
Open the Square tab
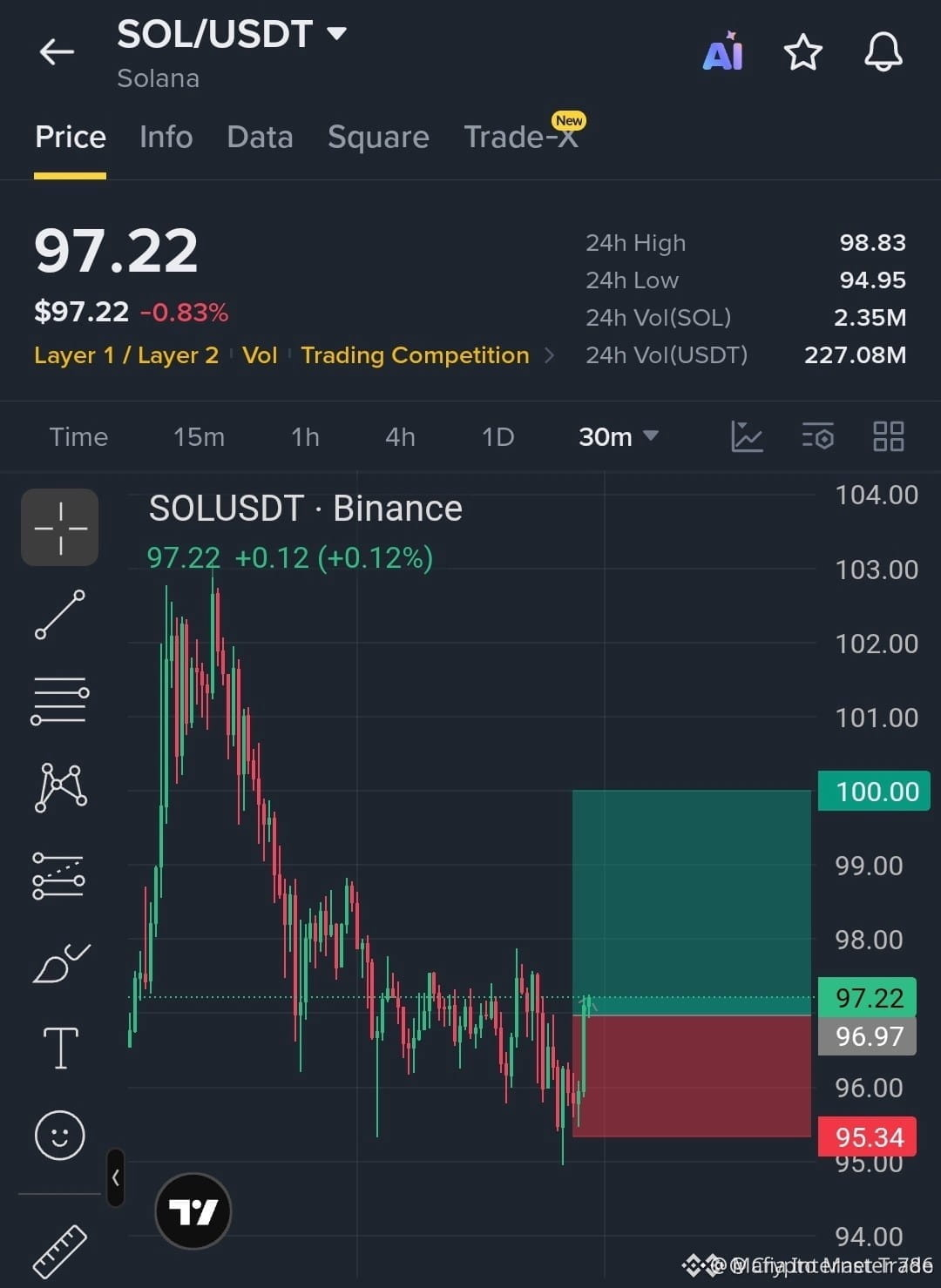pyautogui.click(x=378, y=137)
